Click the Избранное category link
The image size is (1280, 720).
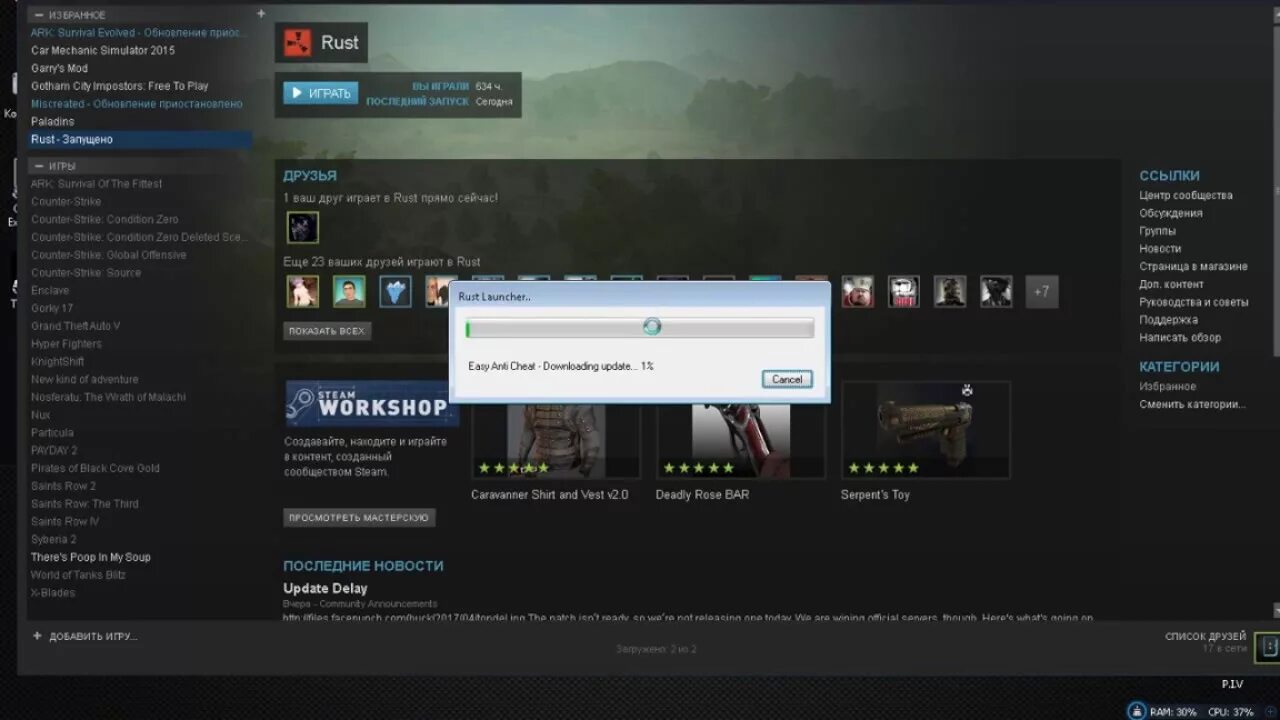click(1167, 386)
